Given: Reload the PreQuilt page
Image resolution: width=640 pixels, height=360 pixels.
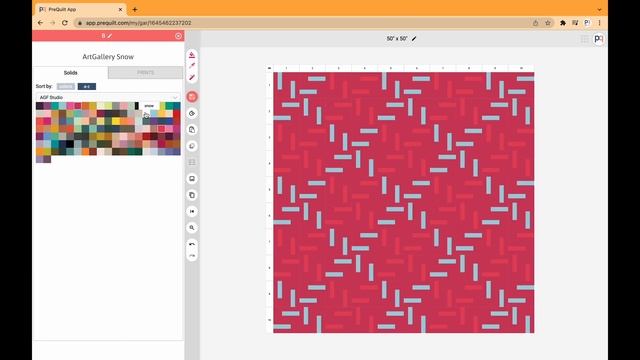Looking at the screenshot, I should click(65, 23).
